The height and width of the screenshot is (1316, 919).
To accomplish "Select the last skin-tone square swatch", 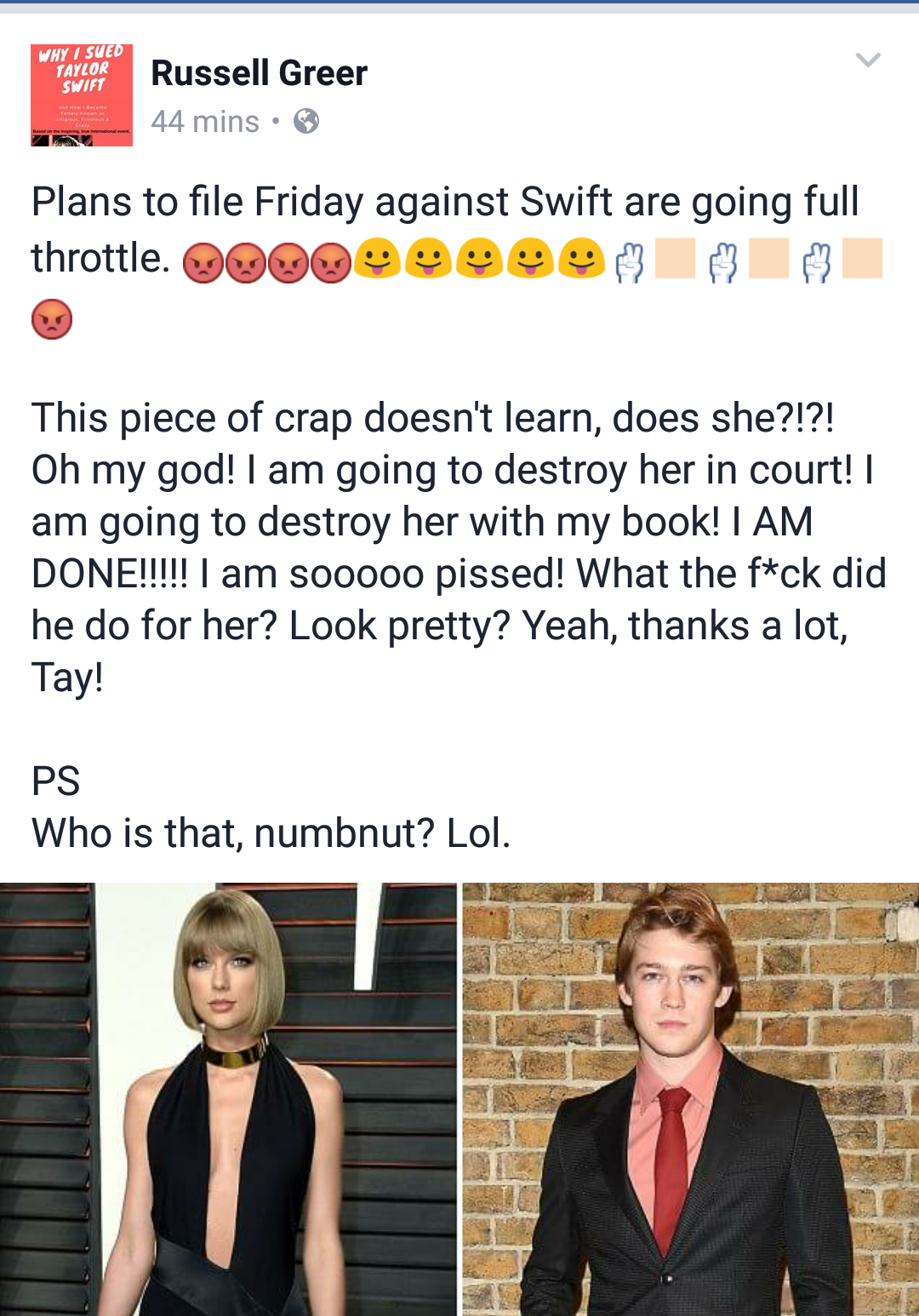I will [863, 259].
